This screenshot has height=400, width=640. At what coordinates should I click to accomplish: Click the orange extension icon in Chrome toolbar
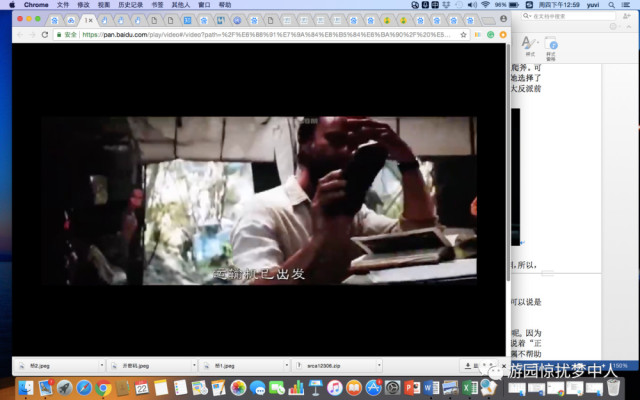coord(503,35)
